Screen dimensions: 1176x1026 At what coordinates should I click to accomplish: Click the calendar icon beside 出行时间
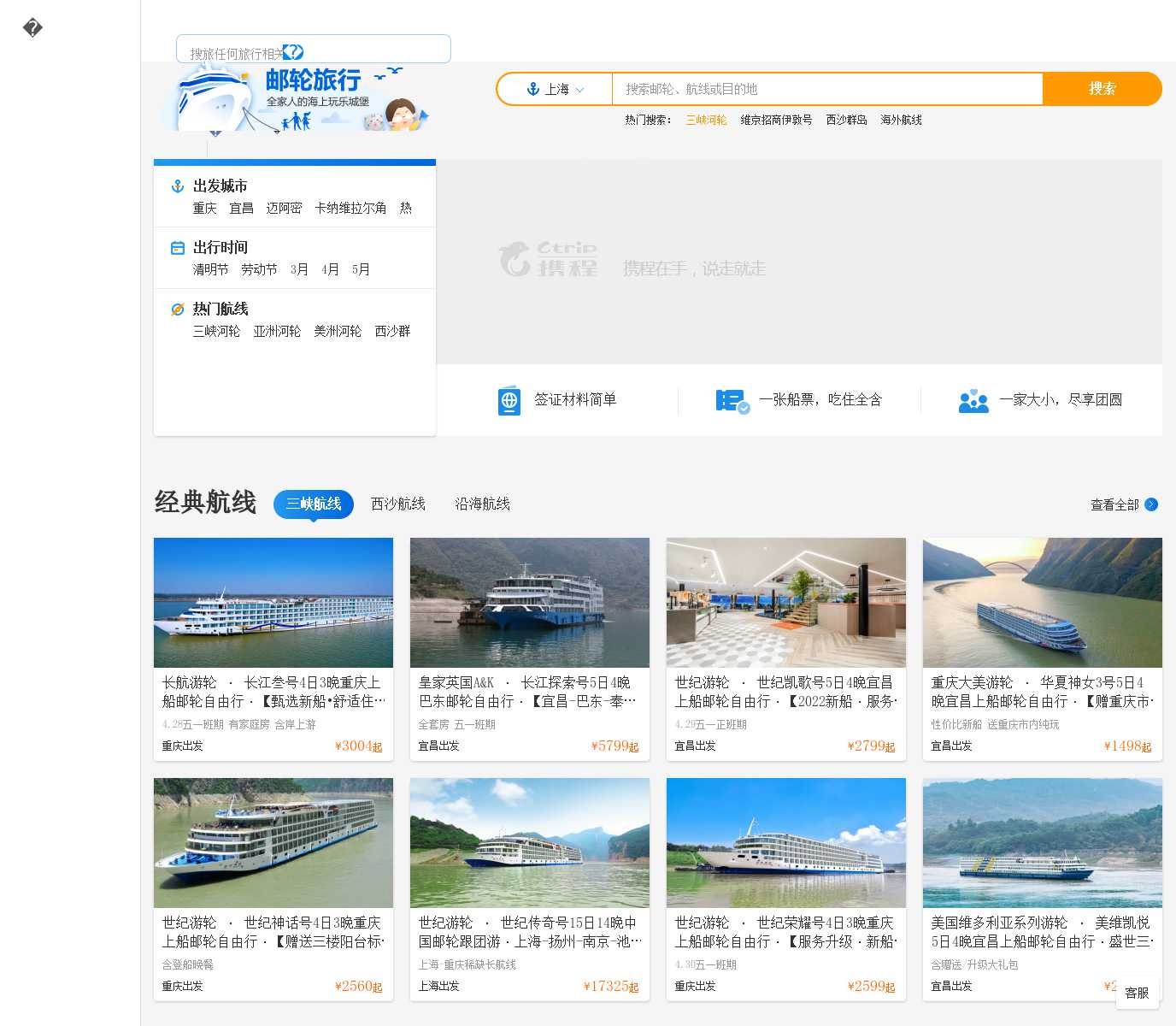(178, 248)
